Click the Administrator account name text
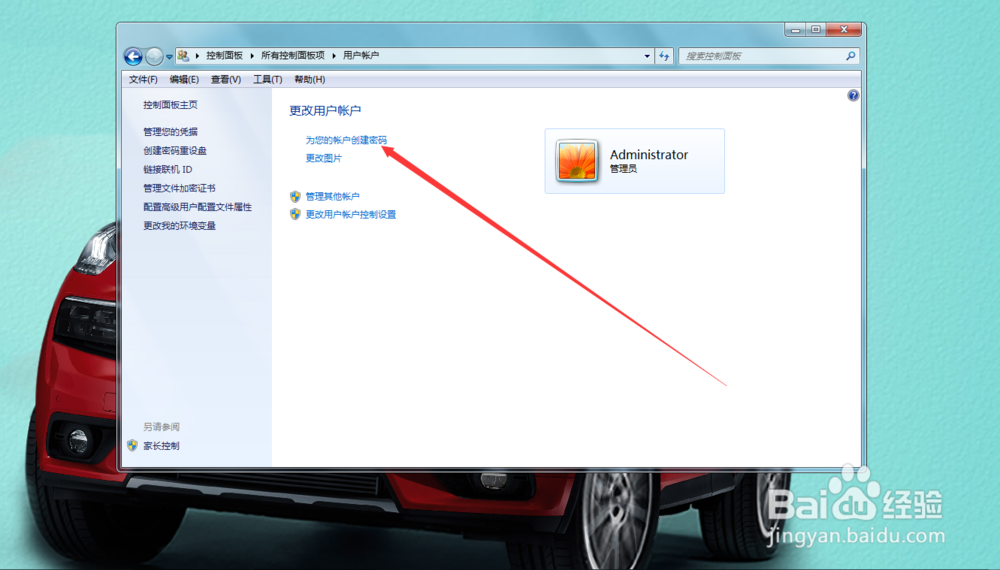The height and width of the screenshot is (570, 1000). (649, 155)
